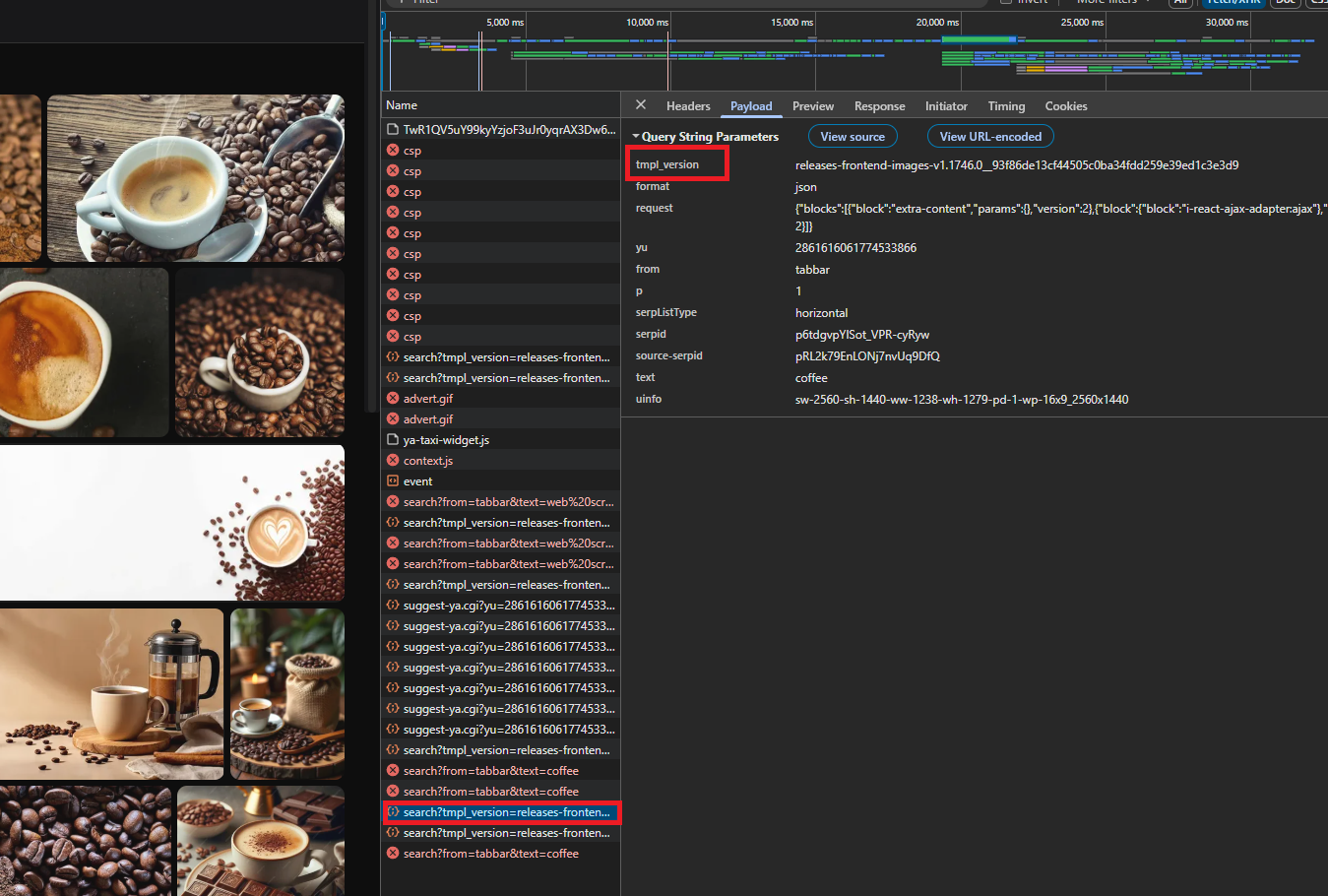The width and height of the screenshot is (1328, 896).
Task: Open the espresso cup with metal scoop image
Action: [x=196, y=178]
